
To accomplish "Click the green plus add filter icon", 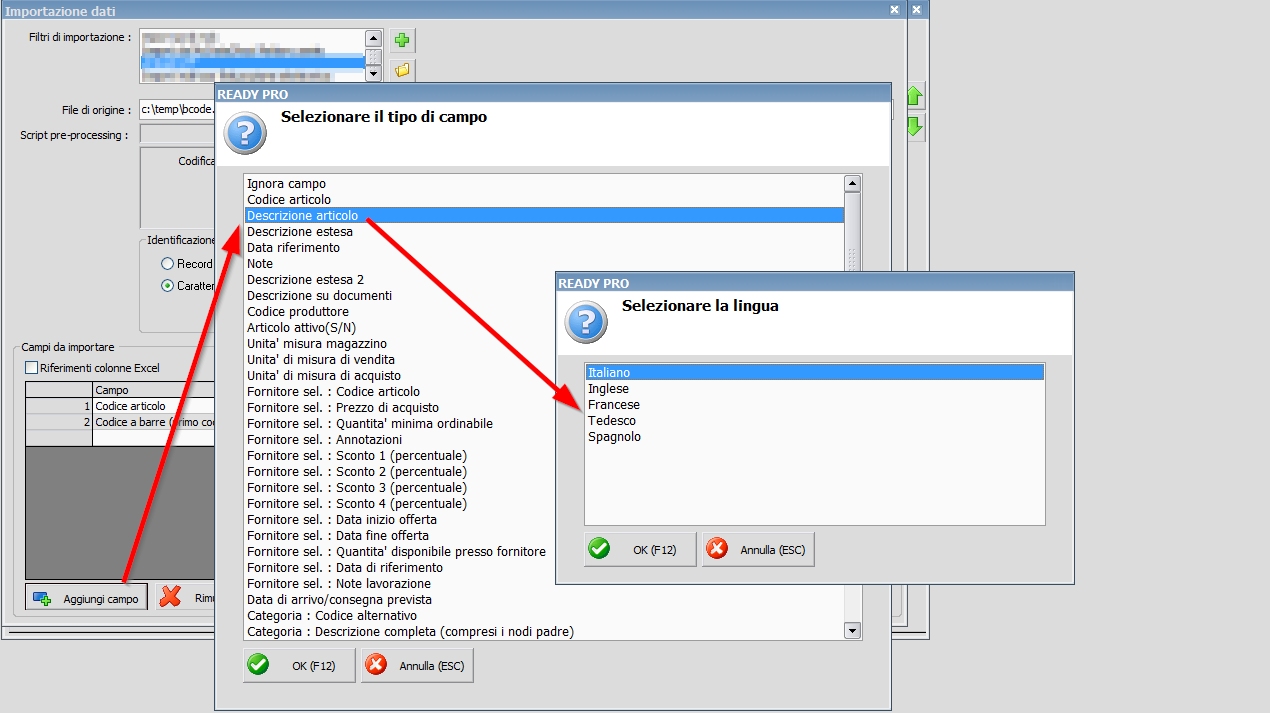I will (x=402, y=41).
